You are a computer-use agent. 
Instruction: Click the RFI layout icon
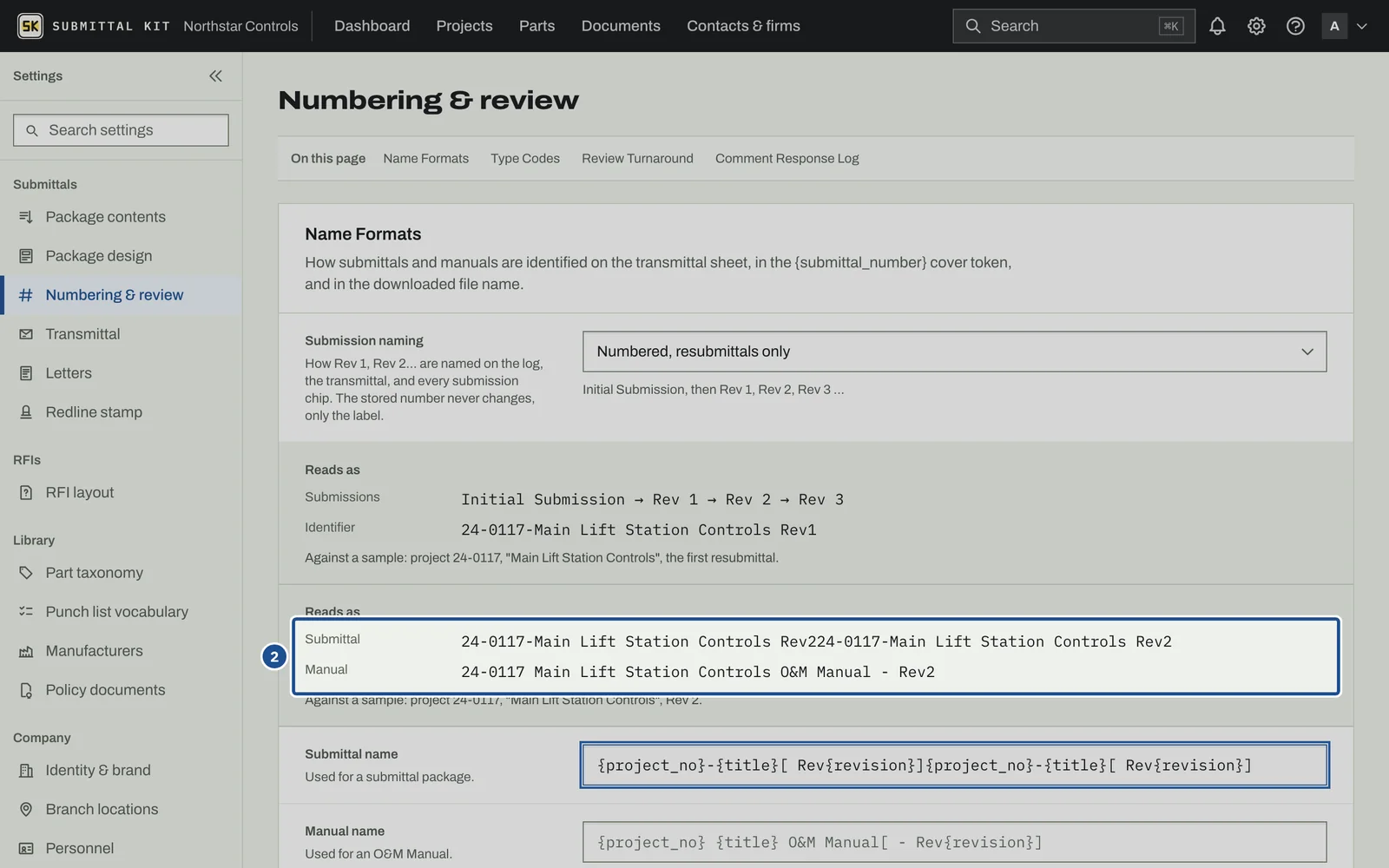tap(26, 492)
